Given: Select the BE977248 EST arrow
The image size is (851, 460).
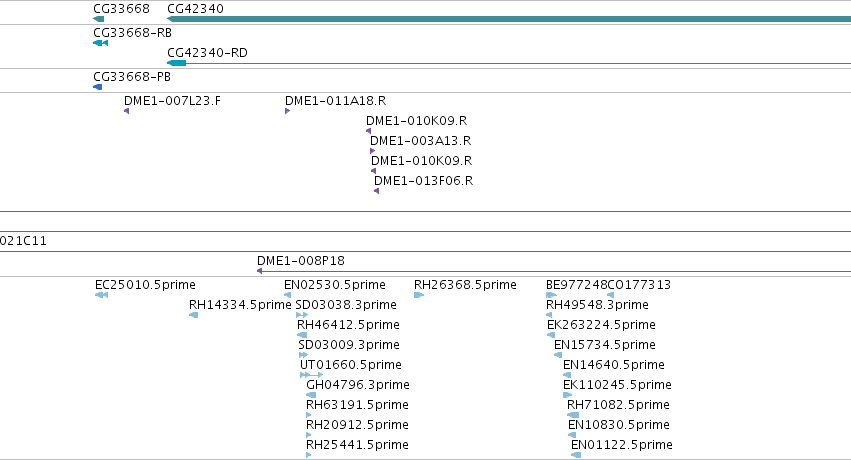Looking at the screenshot, I should coord(551,295).
